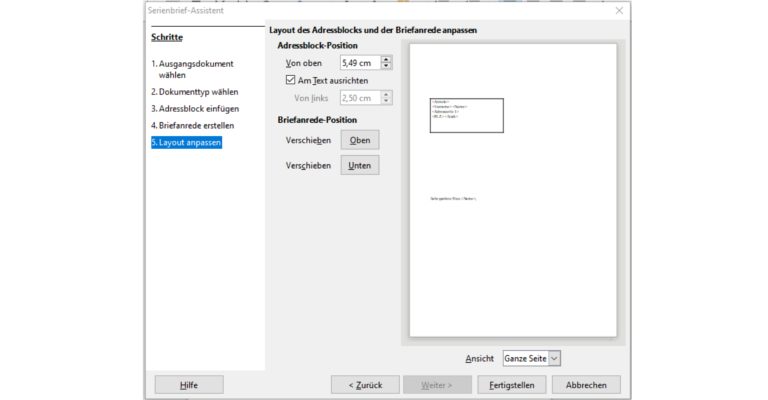Go back with the Zurück button
Viewport: 768px width, 400px height.
coord(365,385)
